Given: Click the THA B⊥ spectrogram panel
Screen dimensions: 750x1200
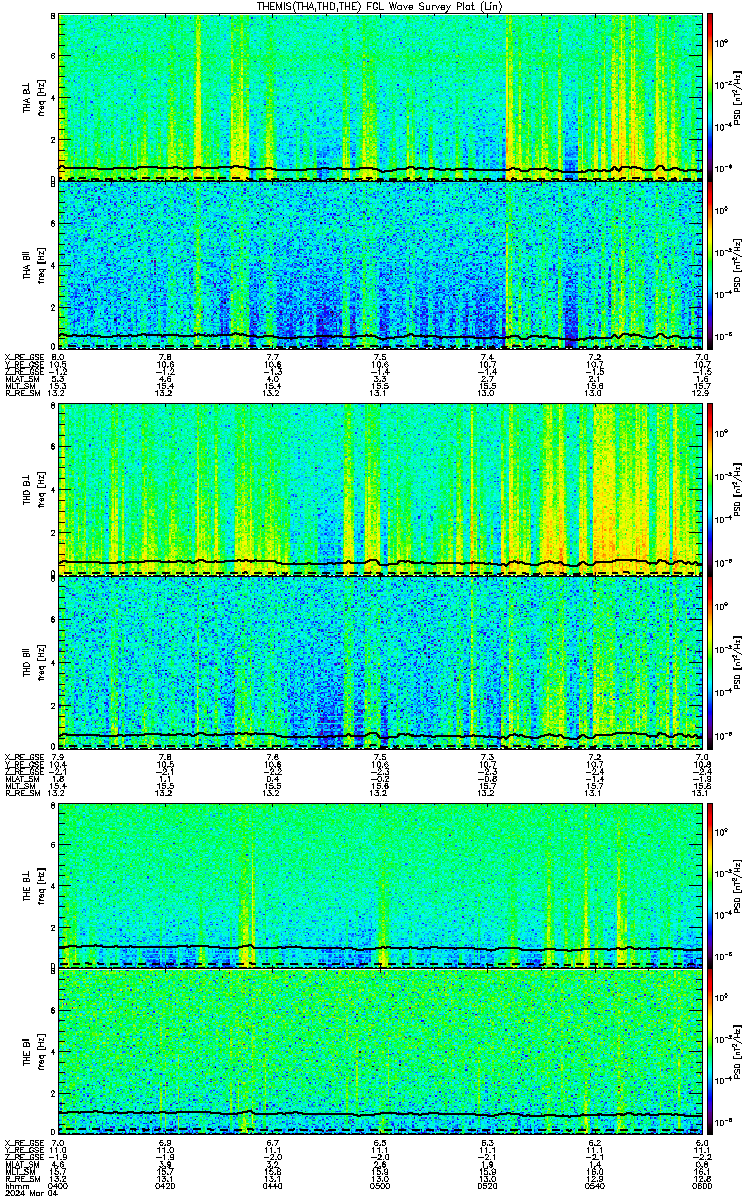Looking at the screenshot, I should (380, 96).
